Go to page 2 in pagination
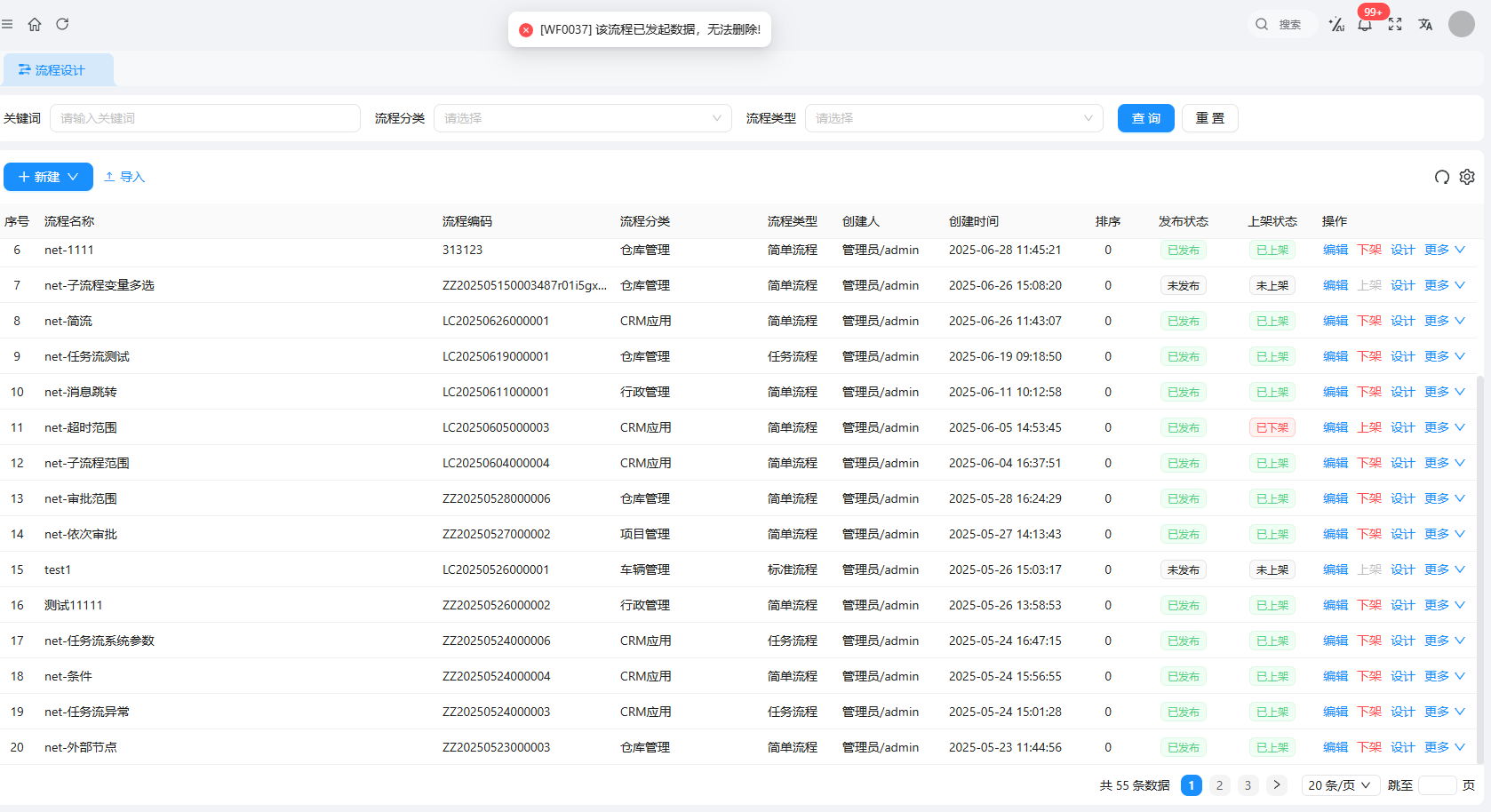The image size is (1491, 812). tap(1219, 785)
